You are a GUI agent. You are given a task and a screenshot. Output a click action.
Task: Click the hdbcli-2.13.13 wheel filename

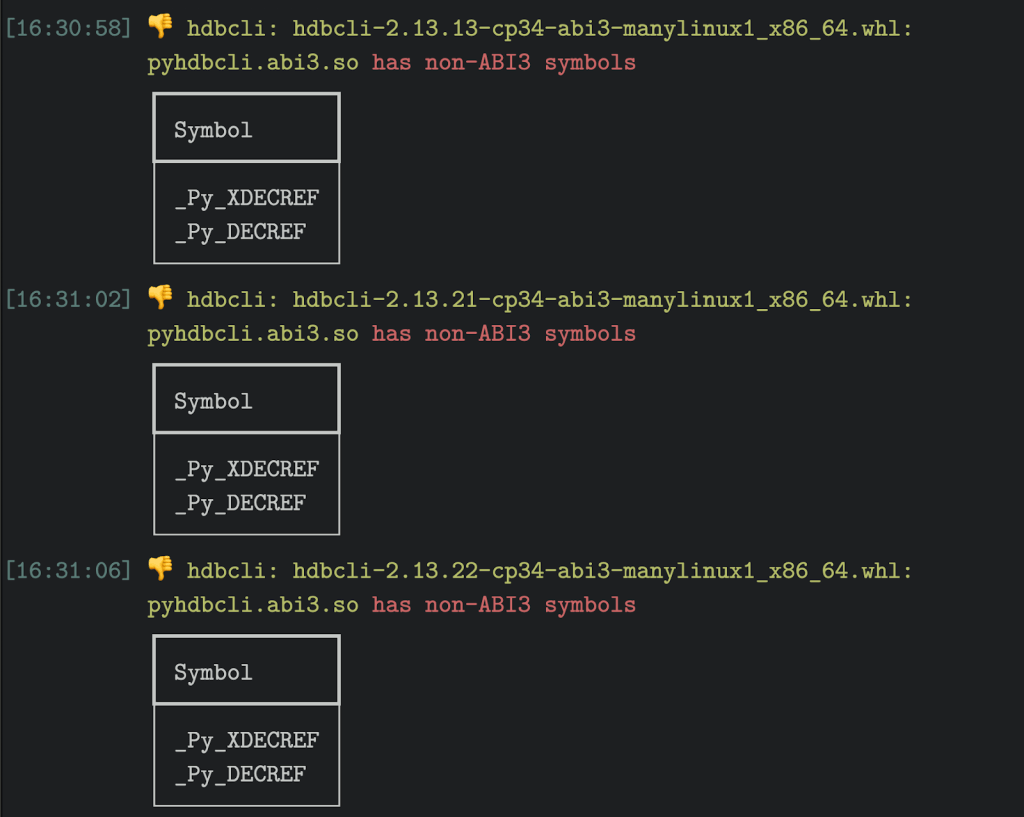[602, 27]
